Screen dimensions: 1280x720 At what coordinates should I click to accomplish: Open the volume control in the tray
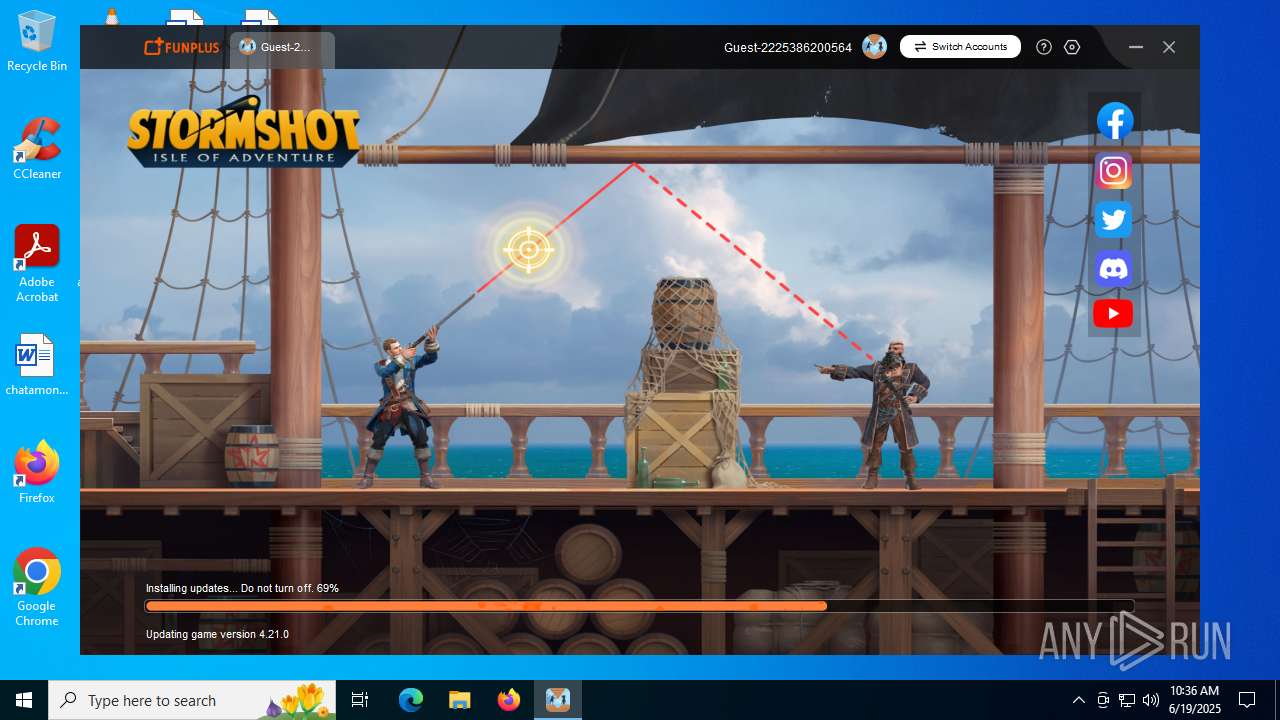click(1151, 700)
